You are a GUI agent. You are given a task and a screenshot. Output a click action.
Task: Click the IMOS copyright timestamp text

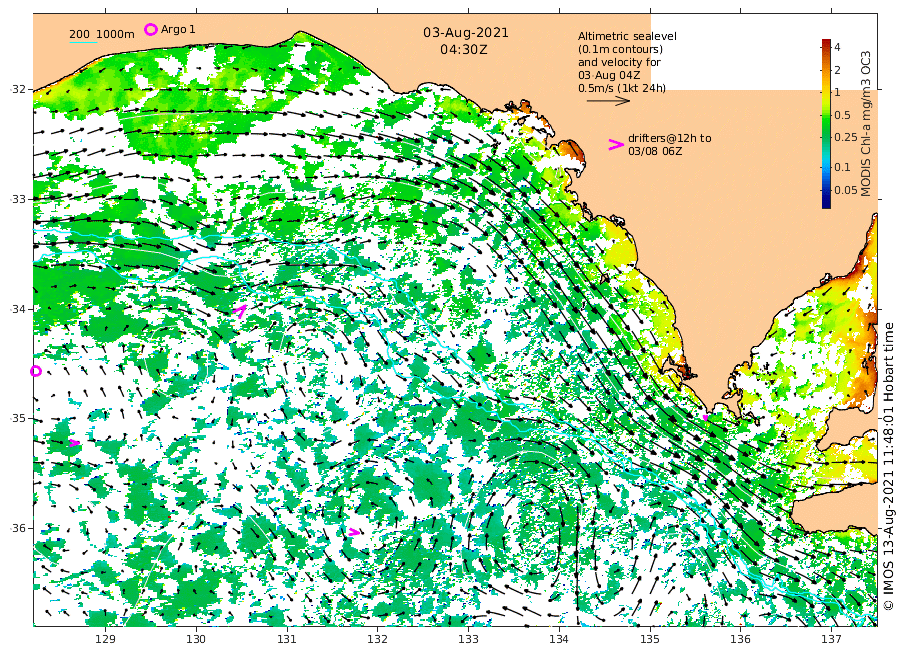(x=889, y=467)
